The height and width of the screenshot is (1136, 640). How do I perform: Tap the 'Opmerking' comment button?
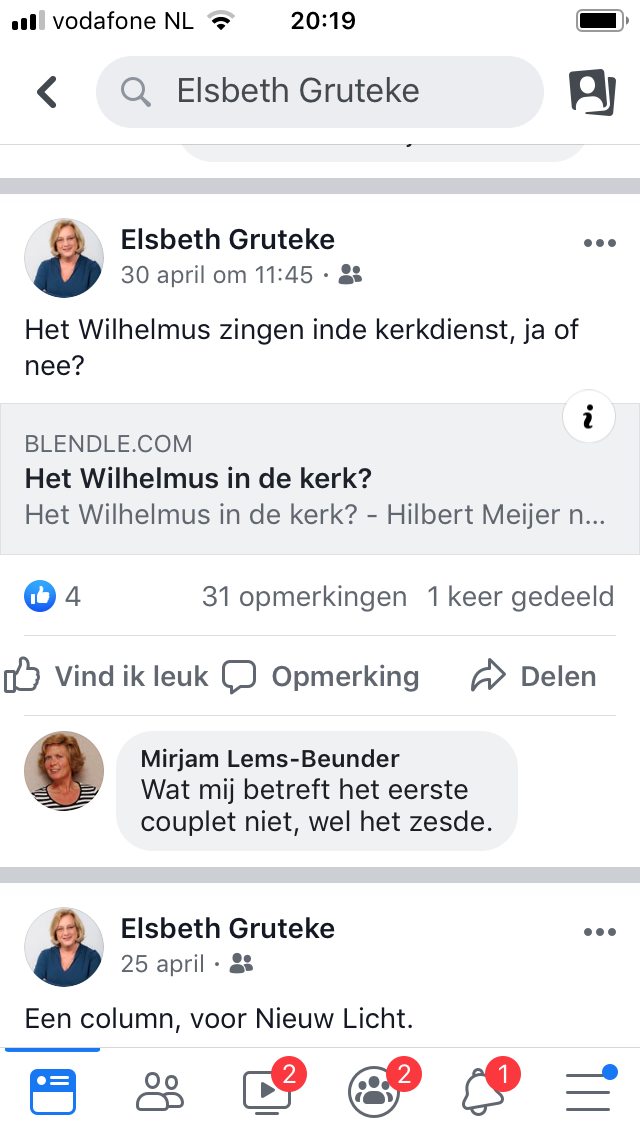point(320,677)
